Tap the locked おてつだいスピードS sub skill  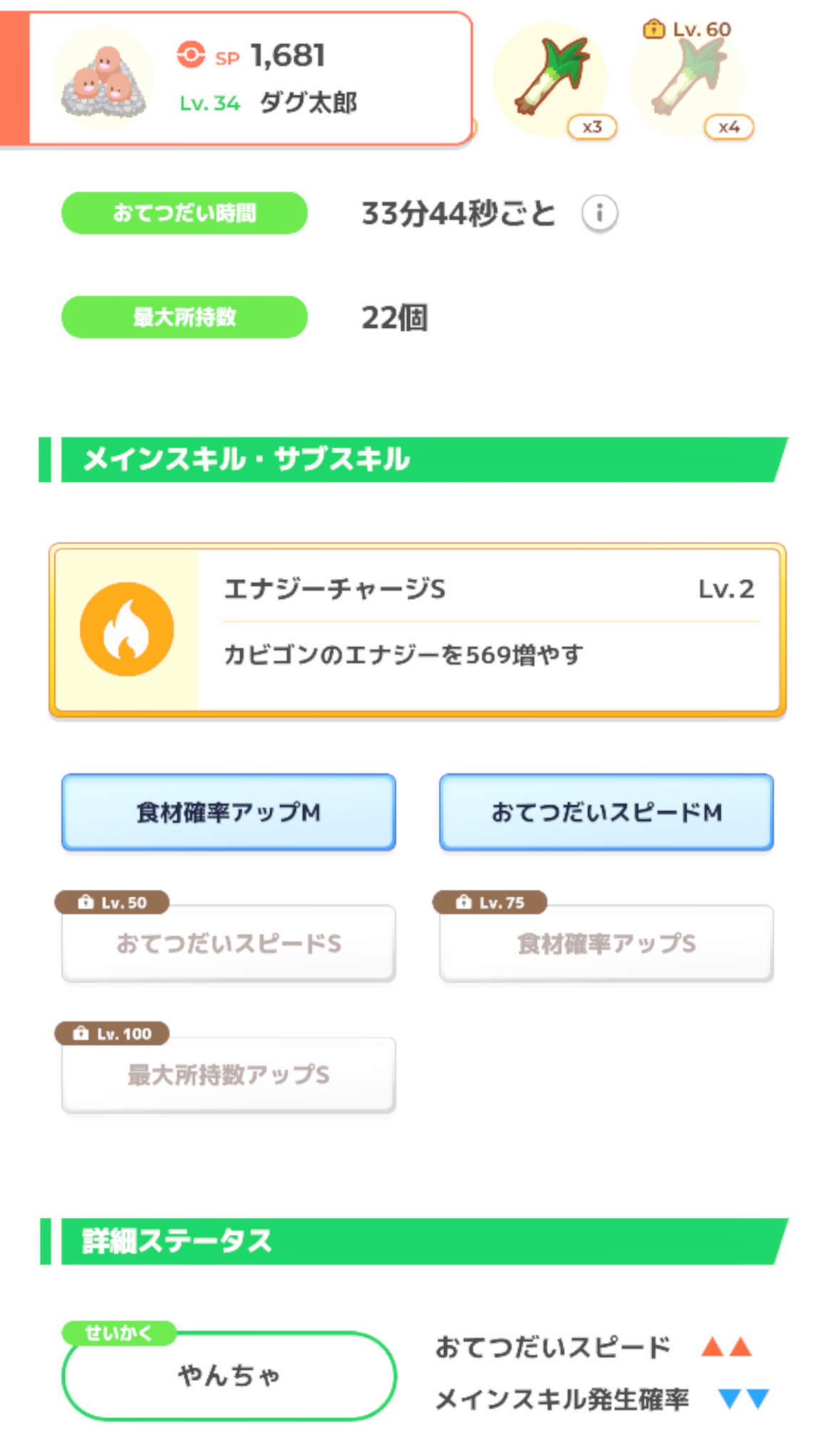[x=228, y=945]
